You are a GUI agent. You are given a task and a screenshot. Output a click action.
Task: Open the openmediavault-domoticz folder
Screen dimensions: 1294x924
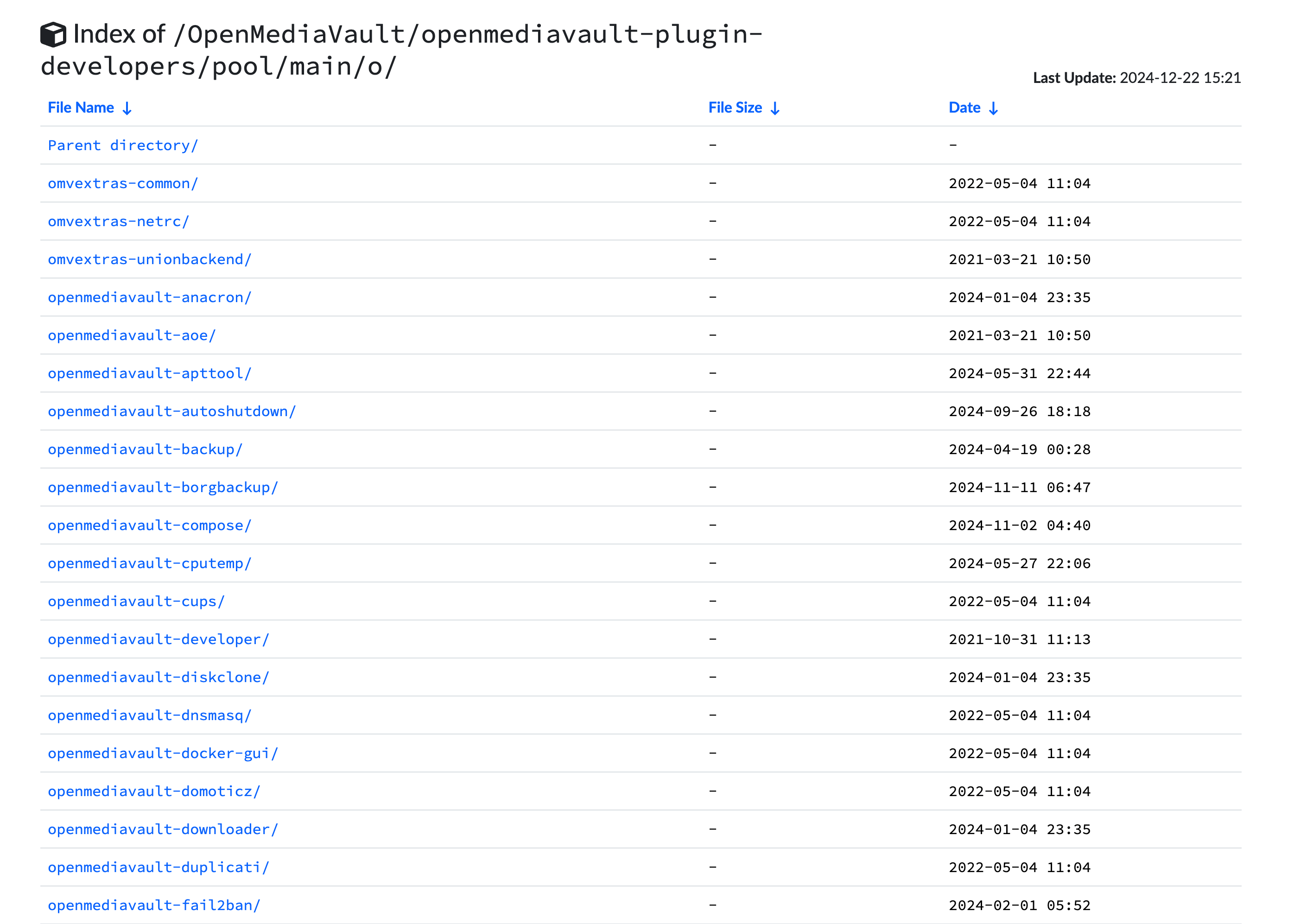[x=154, y=791]
